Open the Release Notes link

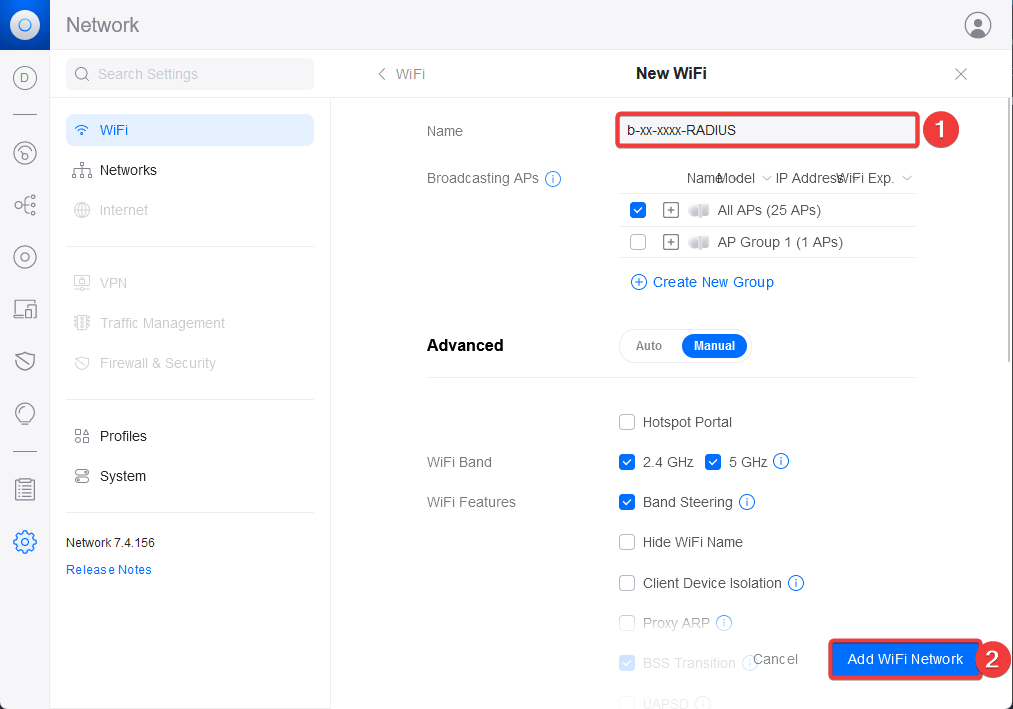(x=109, y=569)
